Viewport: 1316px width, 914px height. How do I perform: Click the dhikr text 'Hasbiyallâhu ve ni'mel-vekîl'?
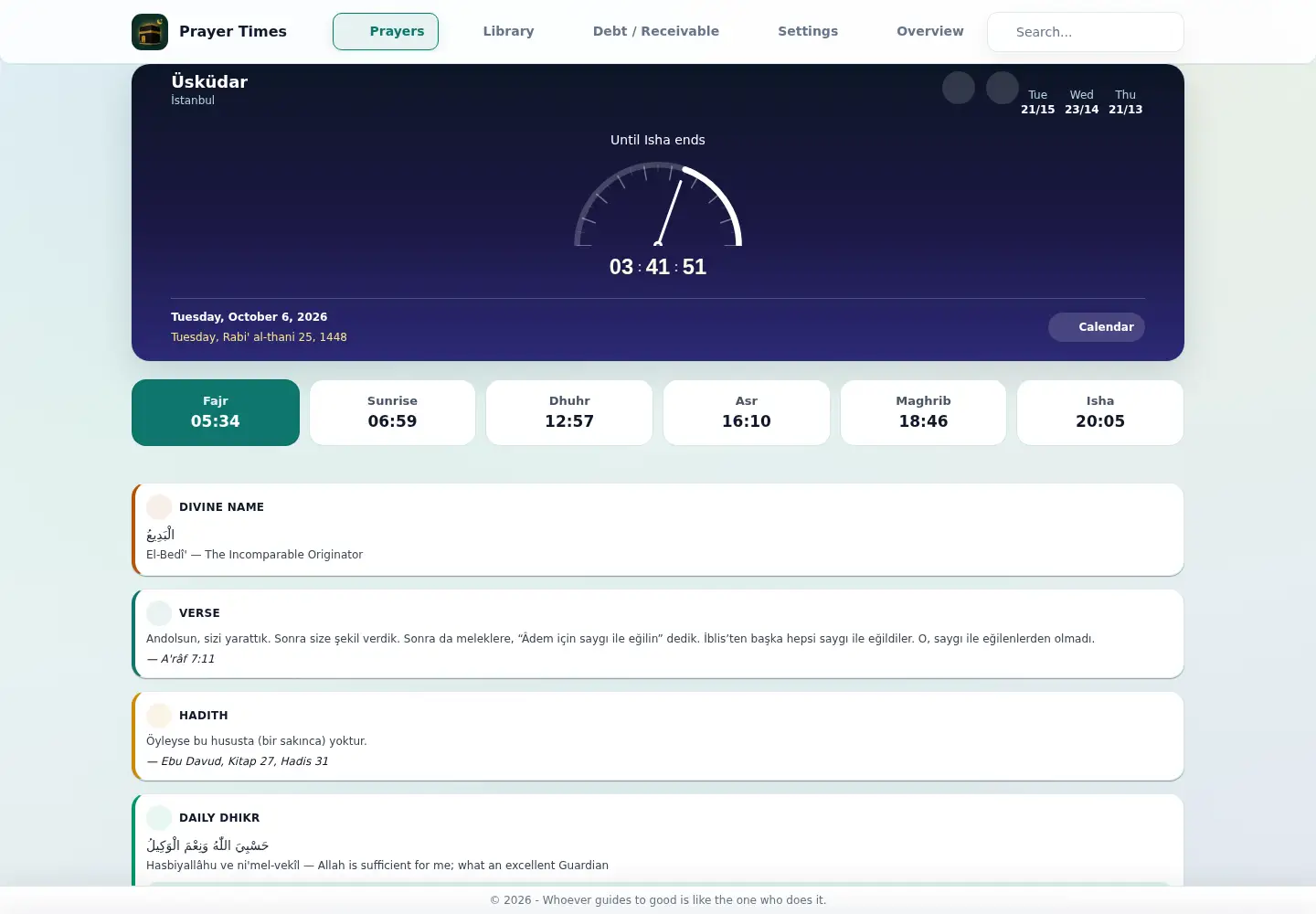(x=377, y=866)
